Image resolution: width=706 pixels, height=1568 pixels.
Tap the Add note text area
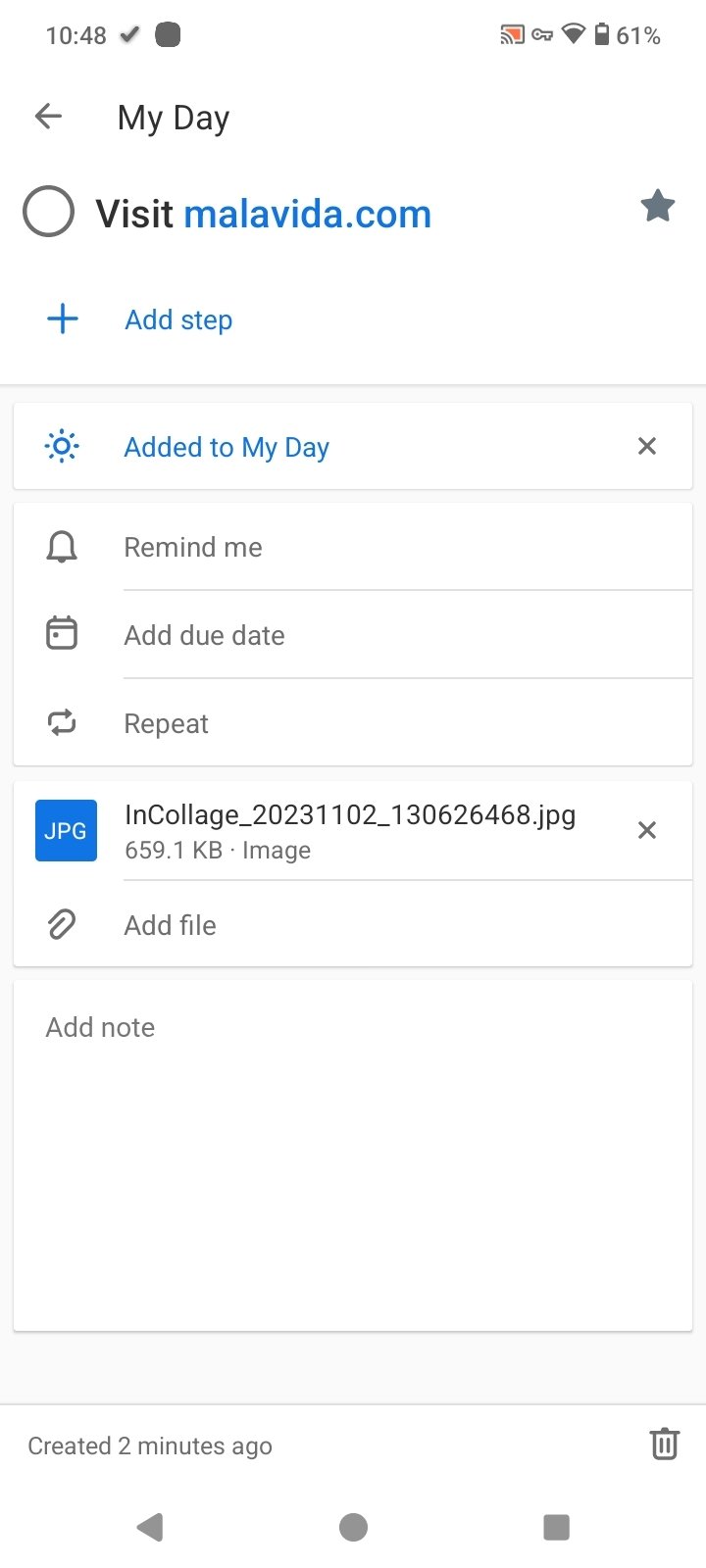pyautogui.click(x=353, y=1156)
